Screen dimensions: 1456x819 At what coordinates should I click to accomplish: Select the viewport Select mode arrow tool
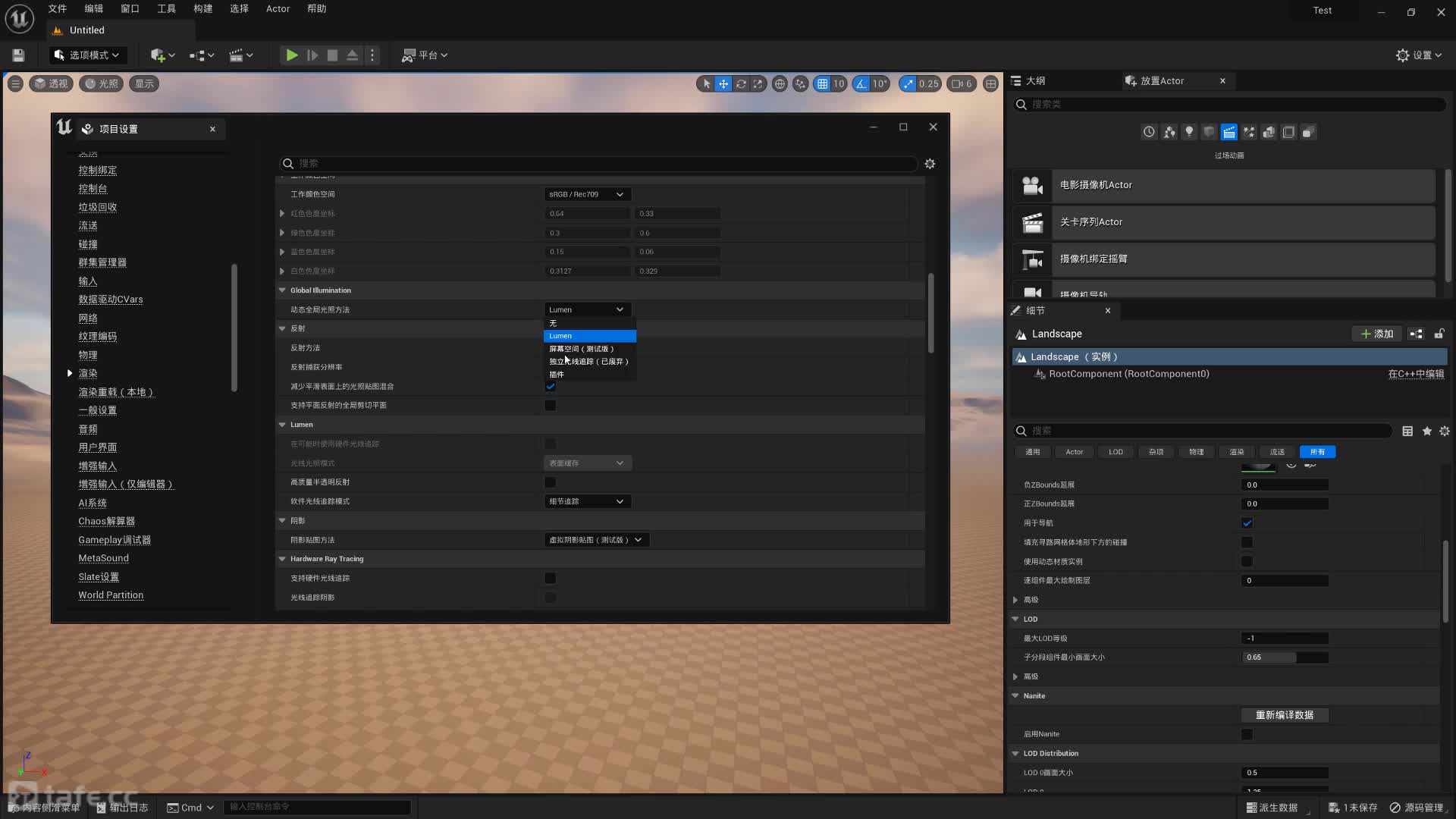point(706,84)
